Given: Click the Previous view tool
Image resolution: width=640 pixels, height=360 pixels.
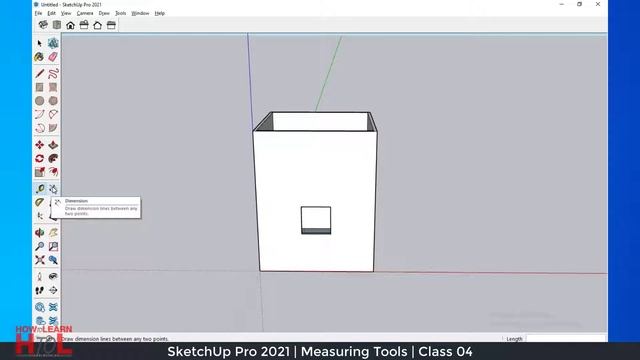Looking at the screenshot, I should click(53, 260).
